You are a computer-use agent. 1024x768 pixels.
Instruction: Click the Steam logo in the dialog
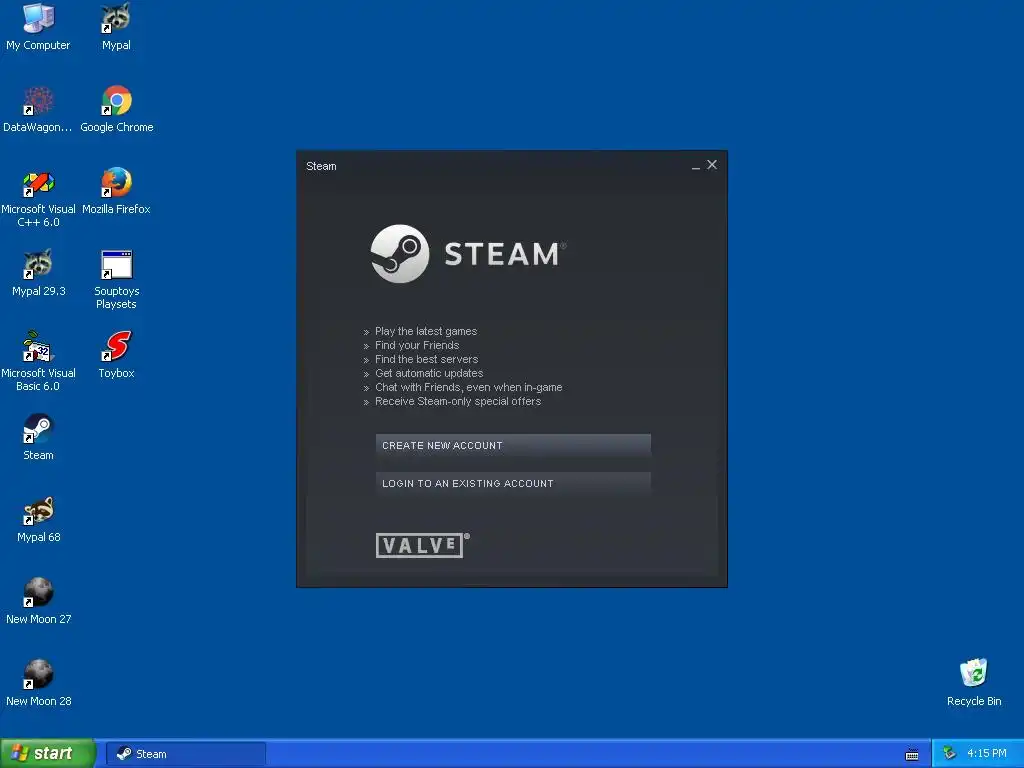468,254
